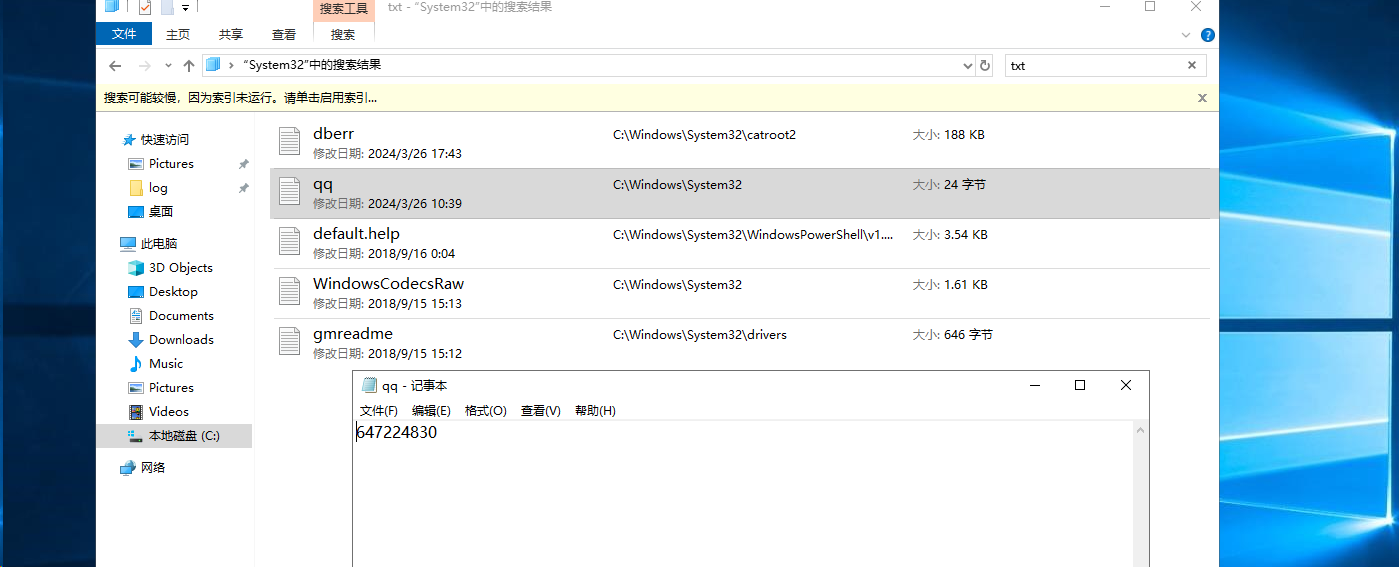1399x567 pixels.
Task: Minimize the qq Notepad window
Action: point(1034,385)
